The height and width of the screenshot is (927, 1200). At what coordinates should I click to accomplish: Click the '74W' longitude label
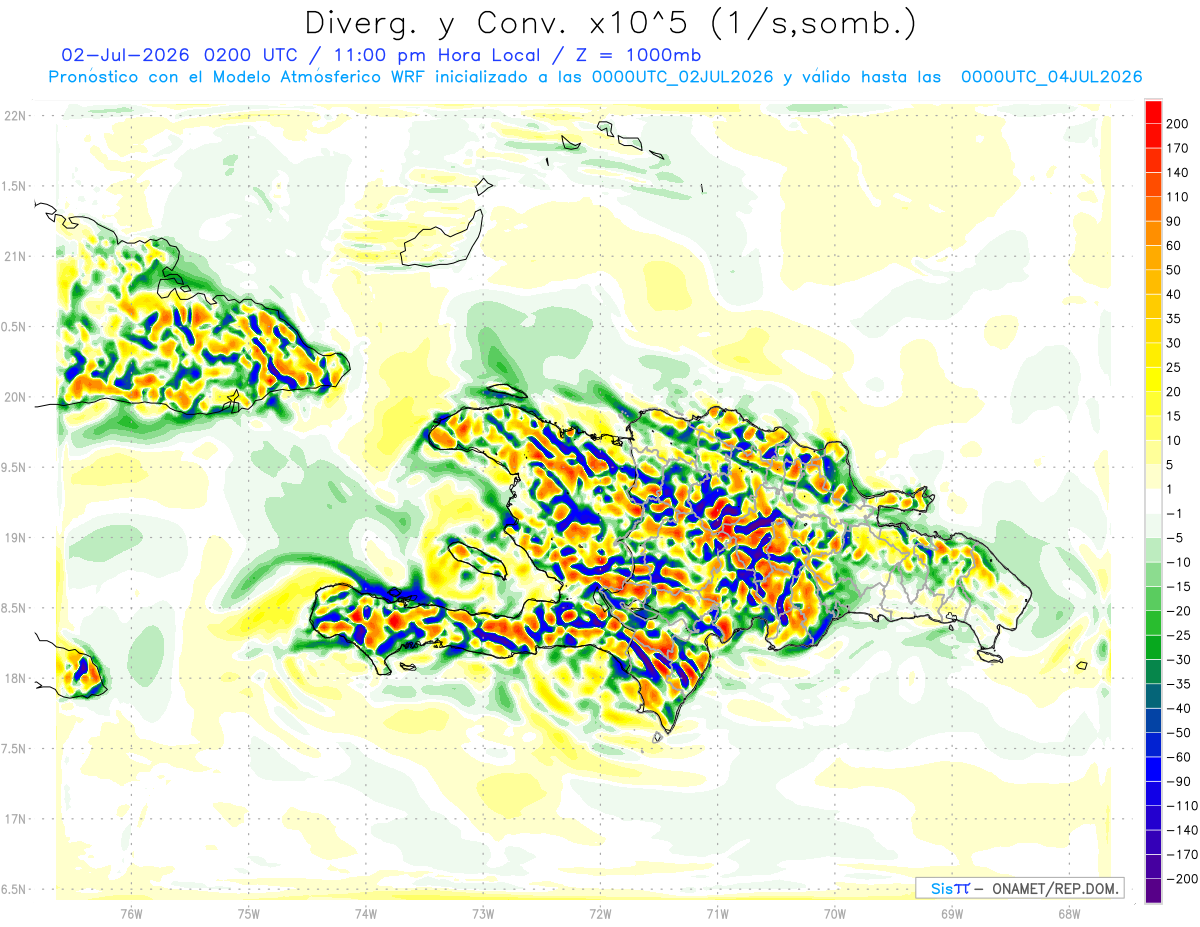tap(366, 913)
